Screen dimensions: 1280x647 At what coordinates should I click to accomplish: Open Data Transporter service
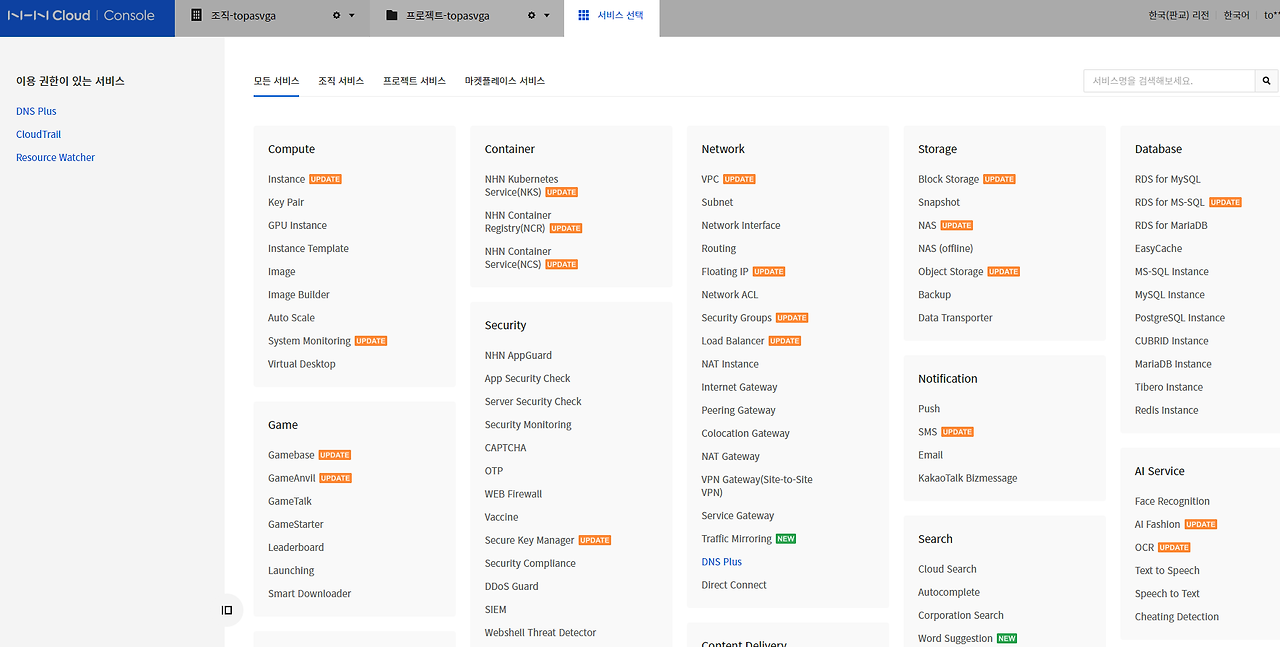point(955,318)
